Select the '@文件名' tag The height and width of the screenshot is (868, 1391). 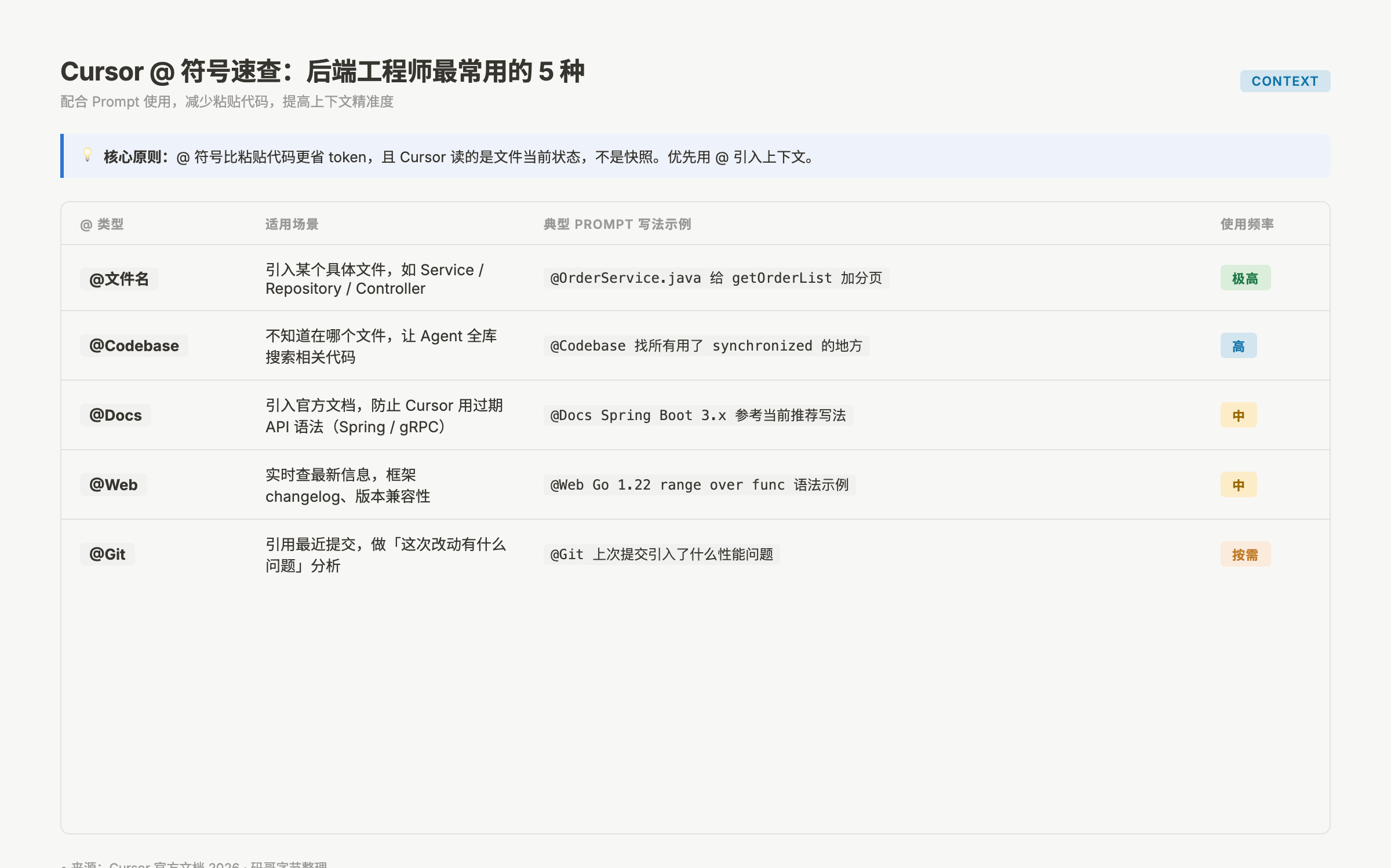119,279
